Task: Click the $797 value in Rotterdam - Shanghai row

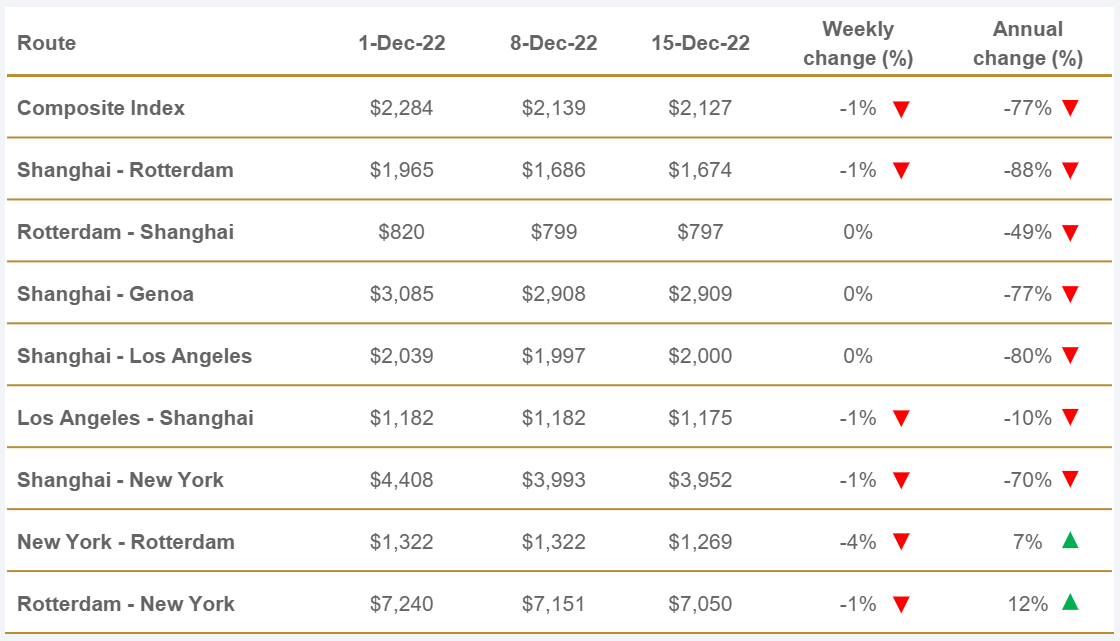Action: tap(700, 232)
